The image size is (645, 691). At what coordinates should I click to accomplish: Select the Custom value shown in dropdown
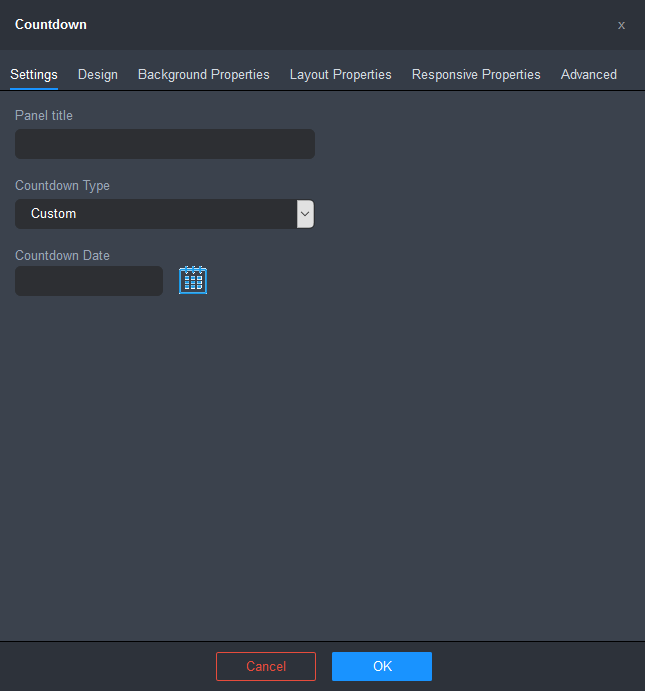(54, 214)
